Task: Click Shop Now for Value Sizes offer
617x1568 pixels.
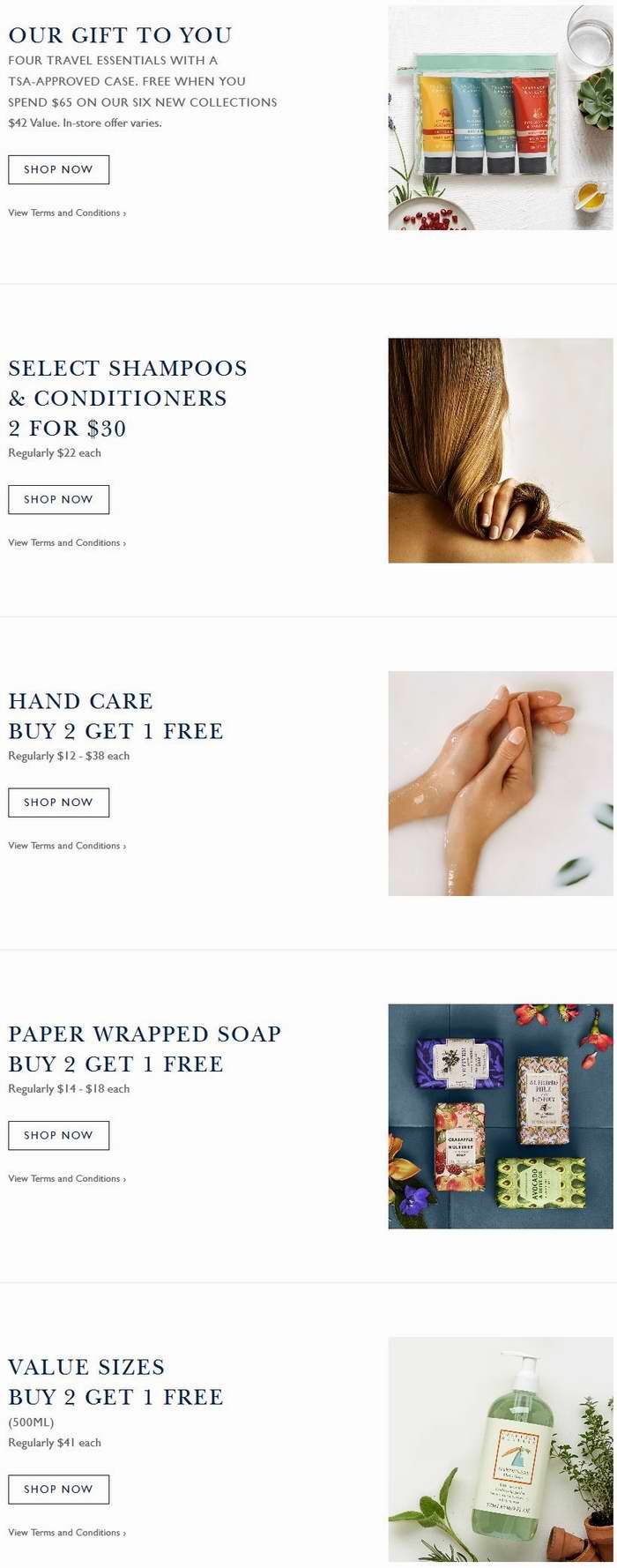Action: point(58,1489)
